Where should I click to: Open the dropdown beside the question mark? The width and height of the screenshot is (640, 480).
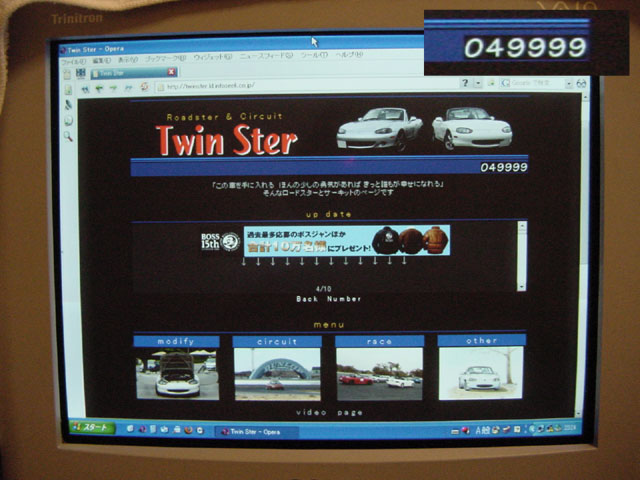[x=478, y=83]
